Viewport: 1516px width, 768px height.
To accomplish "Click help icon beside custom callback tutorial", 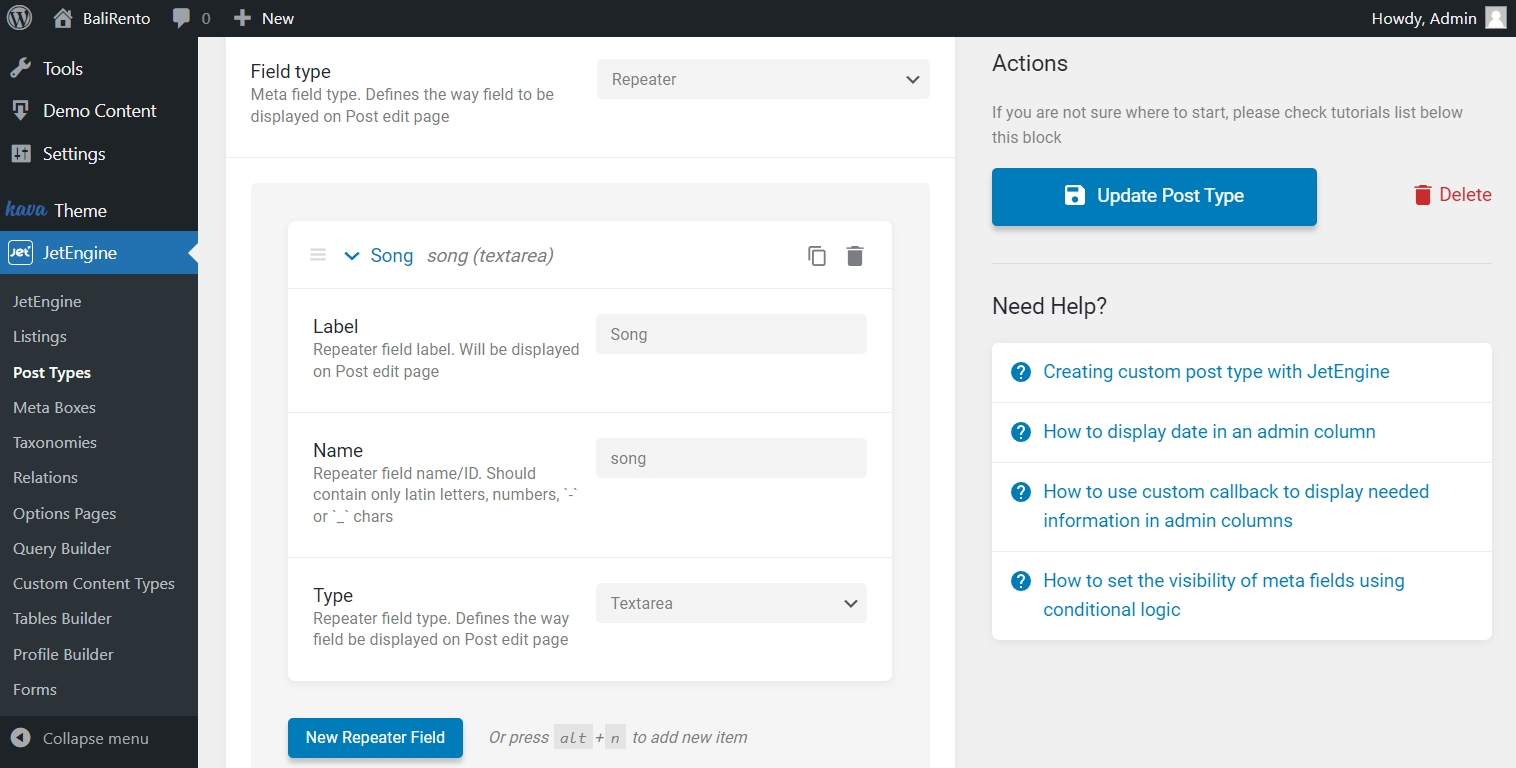I will [1021, 492].
